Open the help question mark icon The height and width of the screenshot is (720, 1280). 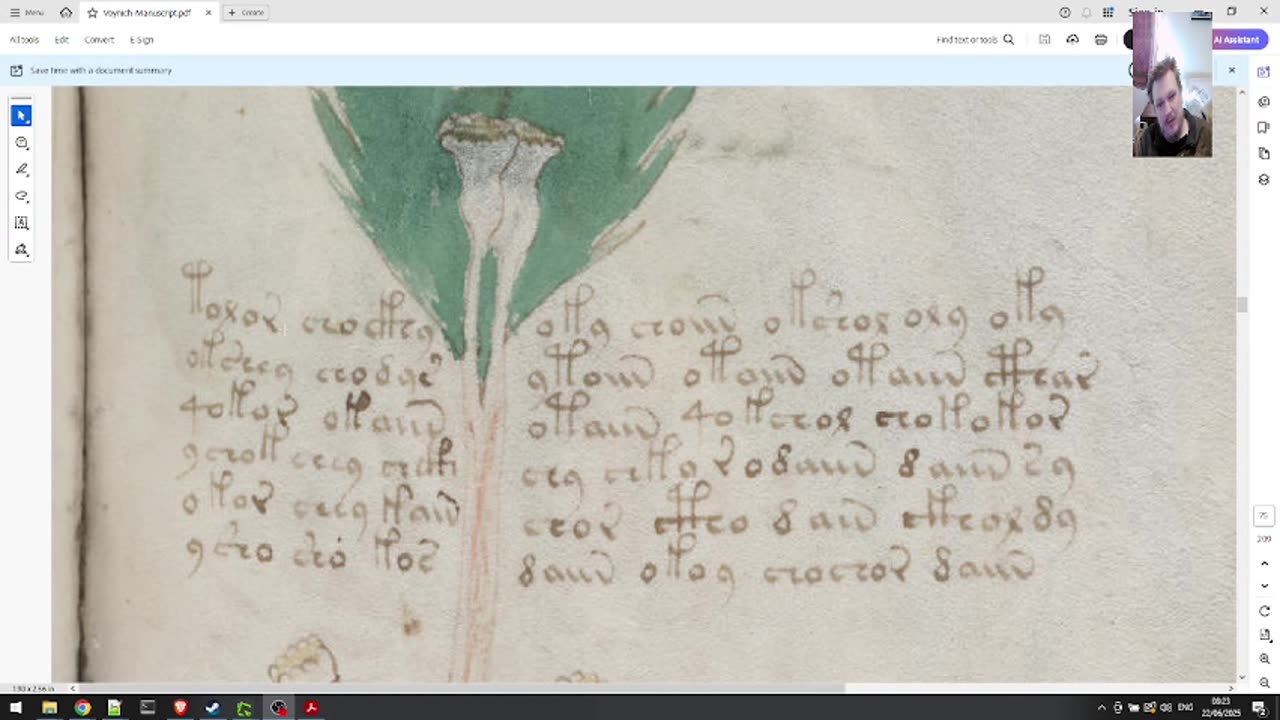click(x=1064, y=12)
